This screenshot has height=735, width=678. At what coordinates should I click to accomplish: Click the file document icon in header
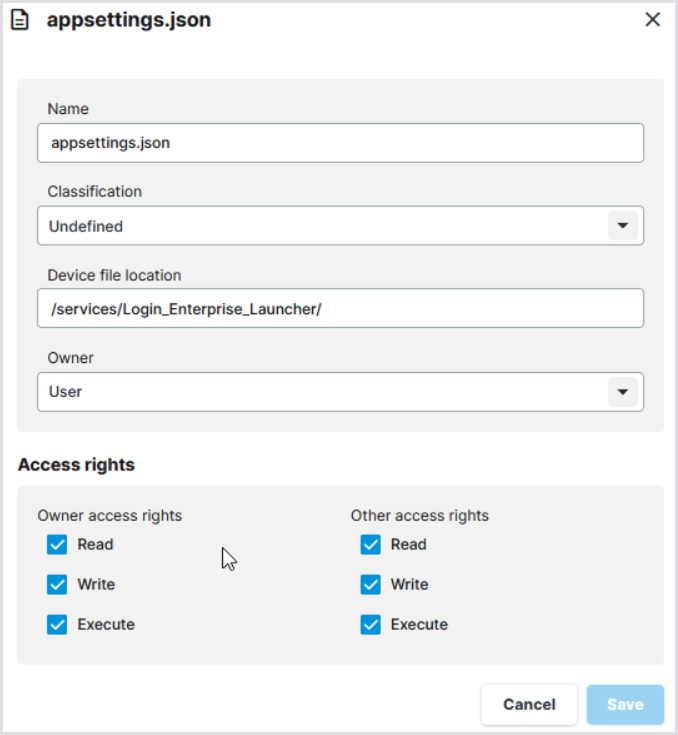click(20, 20)
